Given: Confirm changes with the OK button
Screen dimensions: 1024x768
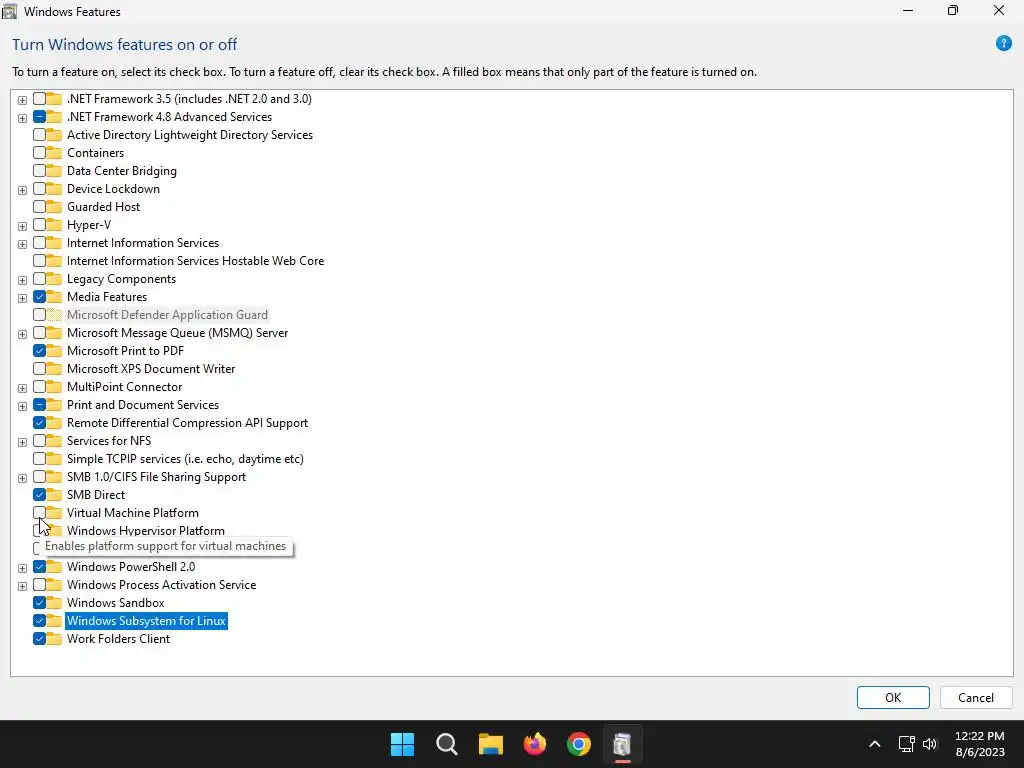Looking at the screenshot, I should tap(893, 697).
